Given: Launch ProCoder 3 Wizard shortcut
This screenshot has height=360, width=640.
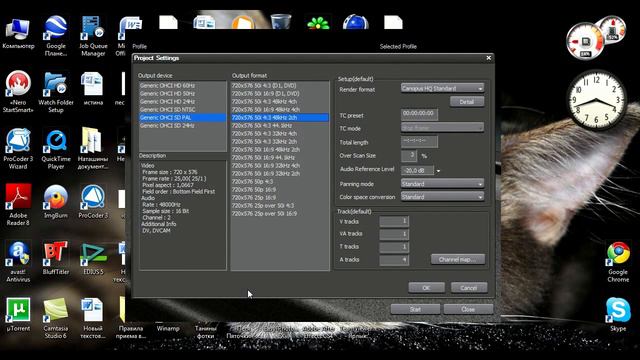Looking at the screenshot, I should (x=18, y=149).
